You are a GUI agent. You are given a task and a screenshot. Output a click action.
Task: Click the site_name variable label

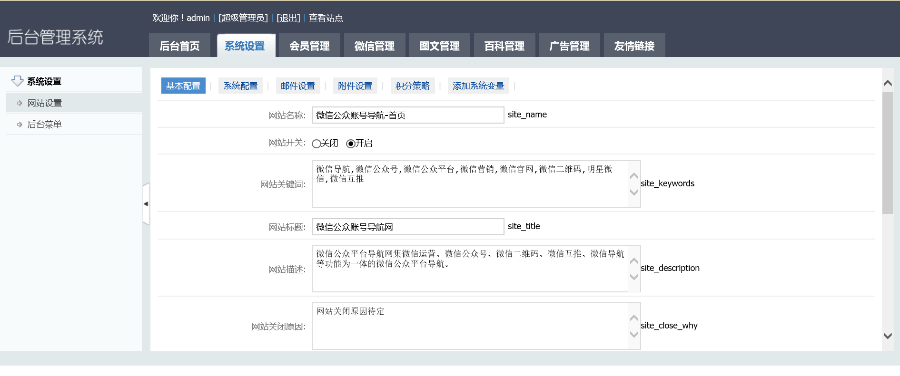click(x=527, y=115)
